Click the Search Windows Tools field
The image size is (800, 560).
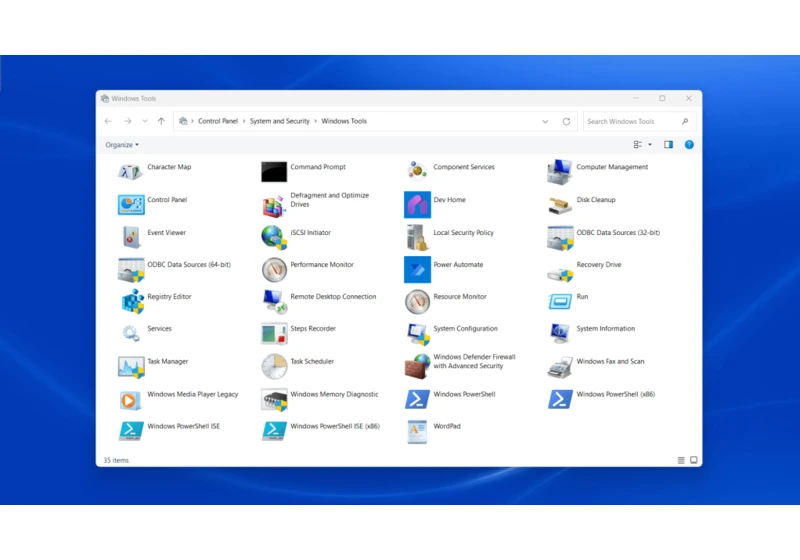point(640,121)
